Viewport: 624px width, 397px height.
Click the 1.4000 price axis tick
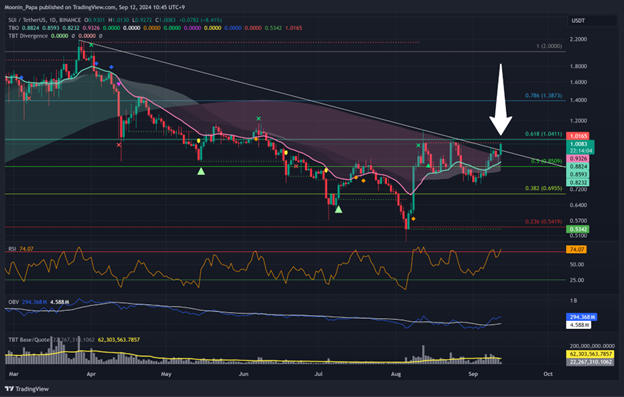click(578, 100)
